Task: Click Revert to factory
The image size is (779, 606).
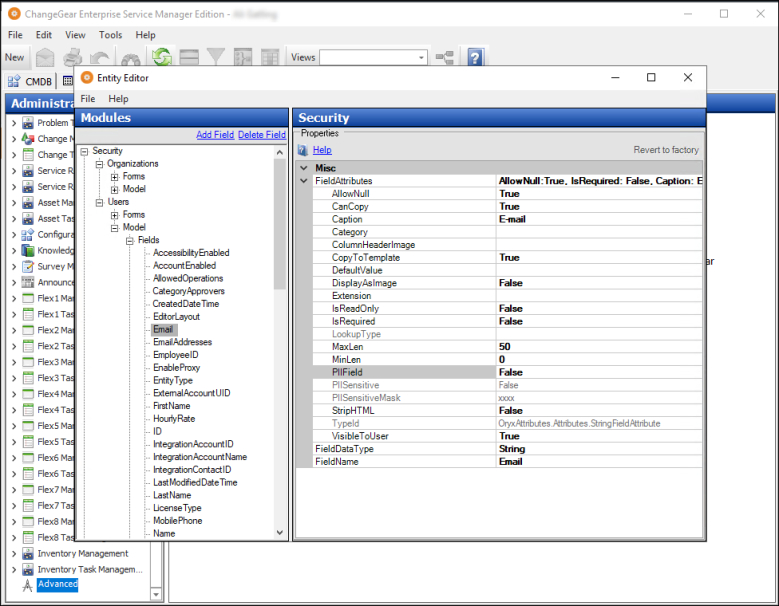Action: [x=666, y=150]
